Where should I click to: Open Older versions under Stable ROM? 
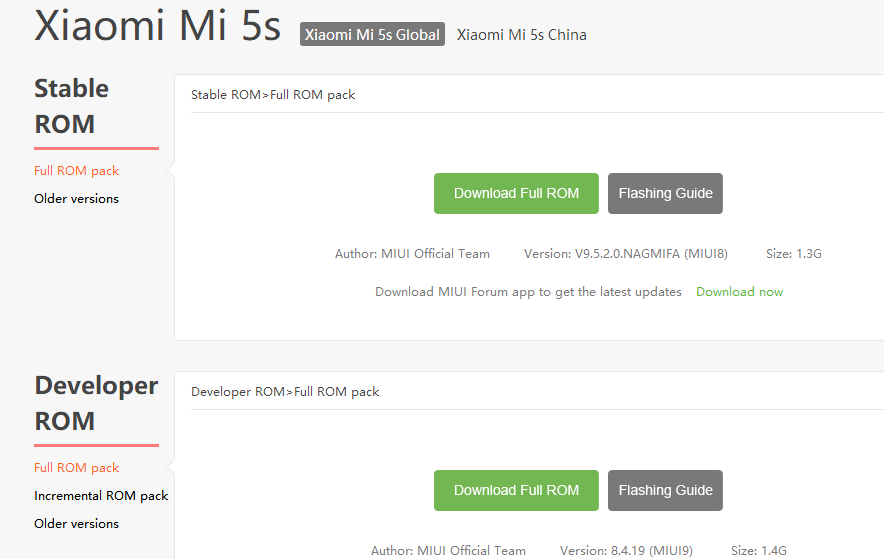coord(76,198)
